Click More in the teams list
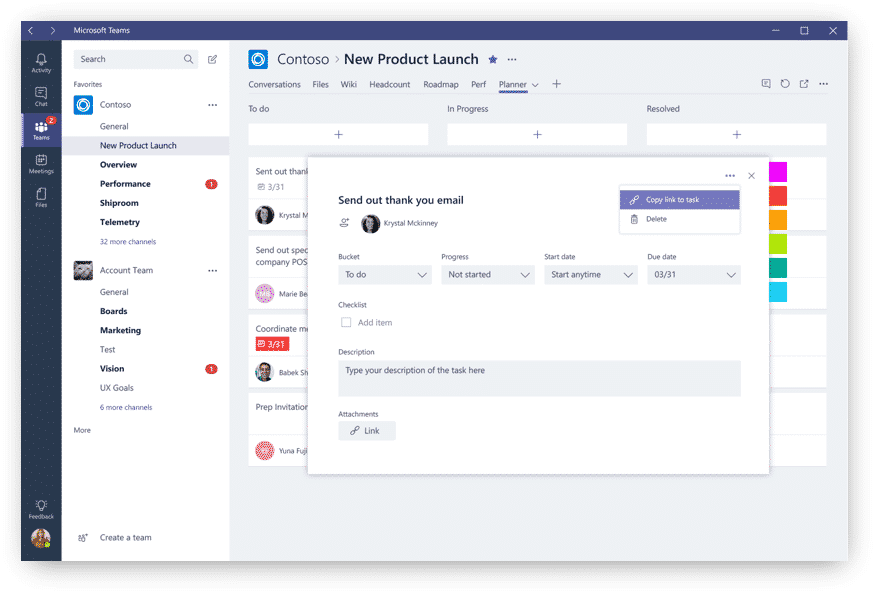Viewport: 873px width, 592px height. [82, 430]
